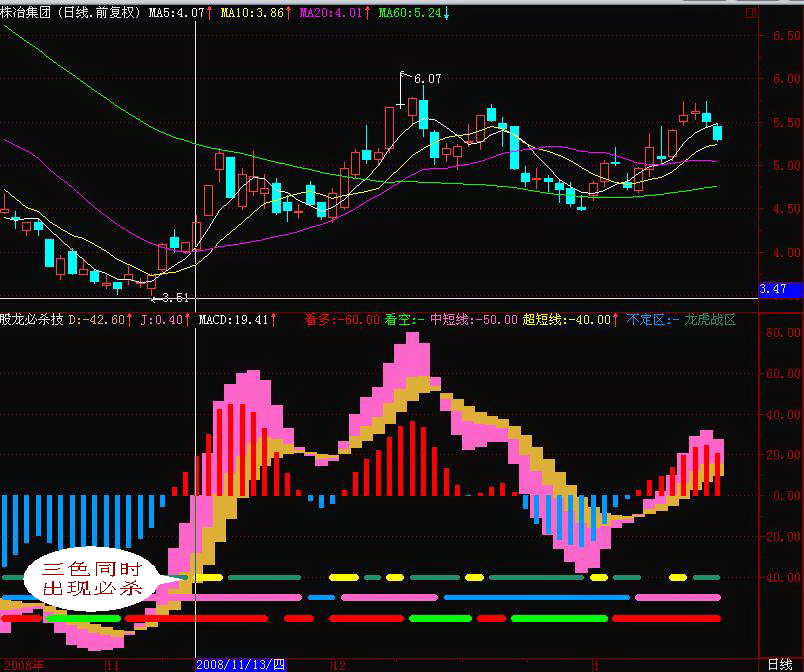Select the MA10:3.86 moving average label
The image size is (804, 672).
(252, 13)
